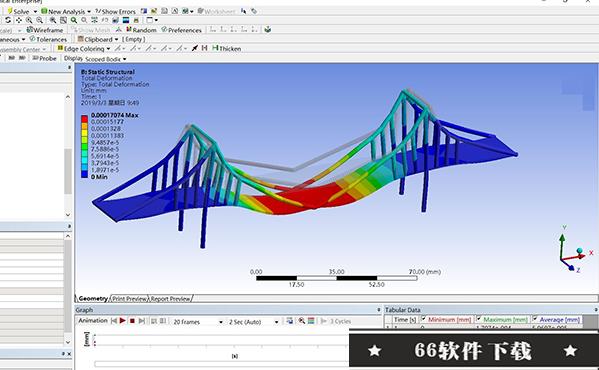This screenshot has width=599, height=370.
Task: Open the Solve dropdown arrow
Action: (x=35, y=11)
